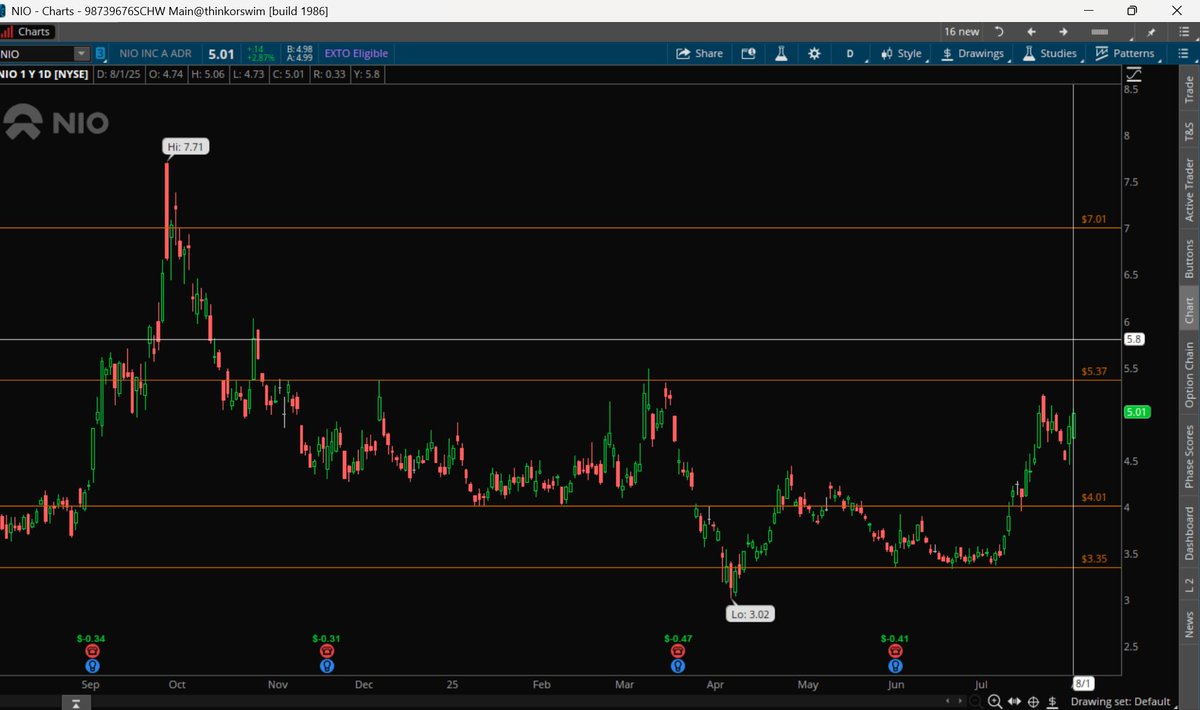Open the Drawings menu
This screenshot has height=710, width=1200.
[x=972, y=53]
